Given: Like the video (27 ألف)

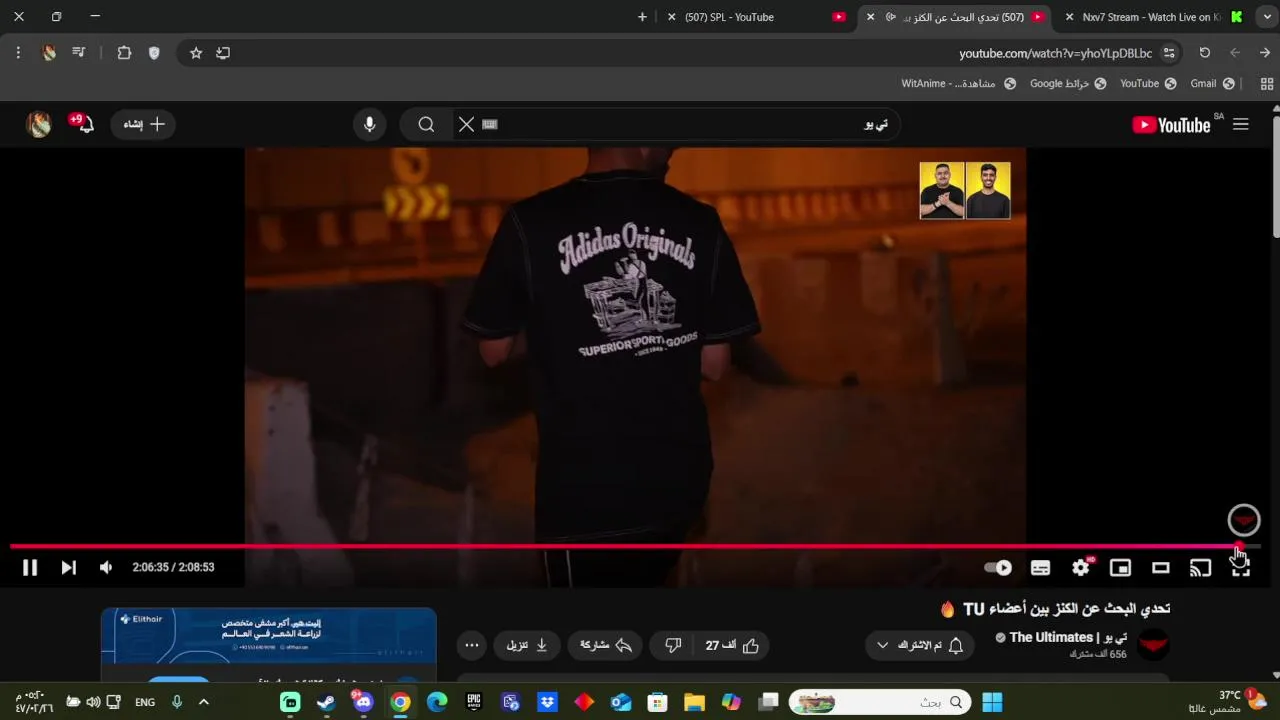Looking at the screenshot, I should (733, 646).
